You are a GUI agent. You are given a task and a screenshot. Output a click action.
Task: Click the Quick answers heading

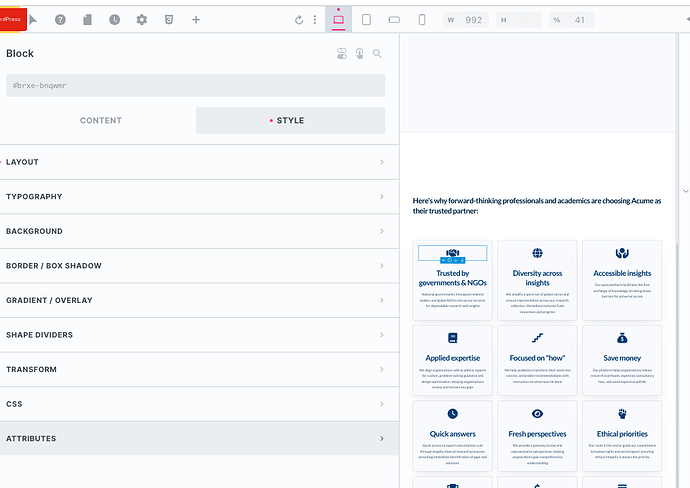(452, 434)
